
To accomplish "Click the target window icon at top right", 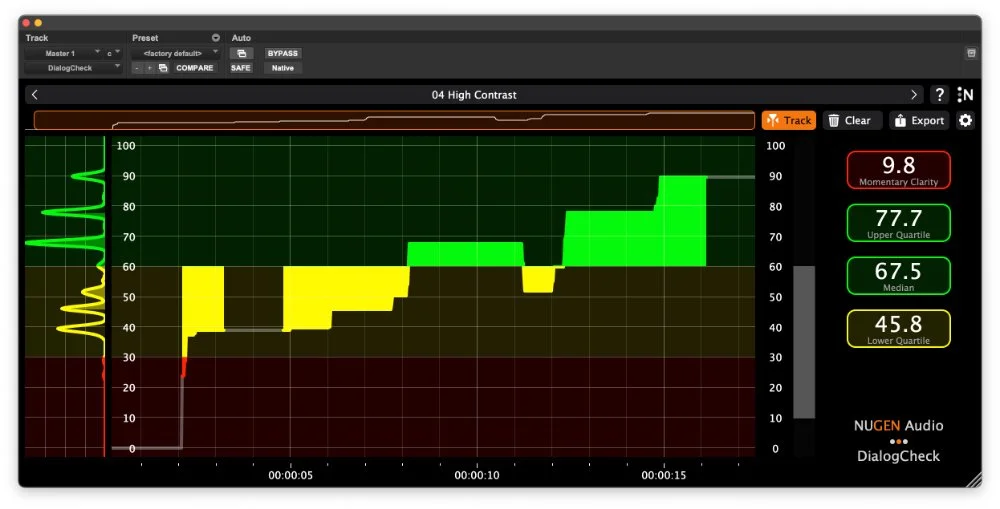I will click(x=971, y=54).
